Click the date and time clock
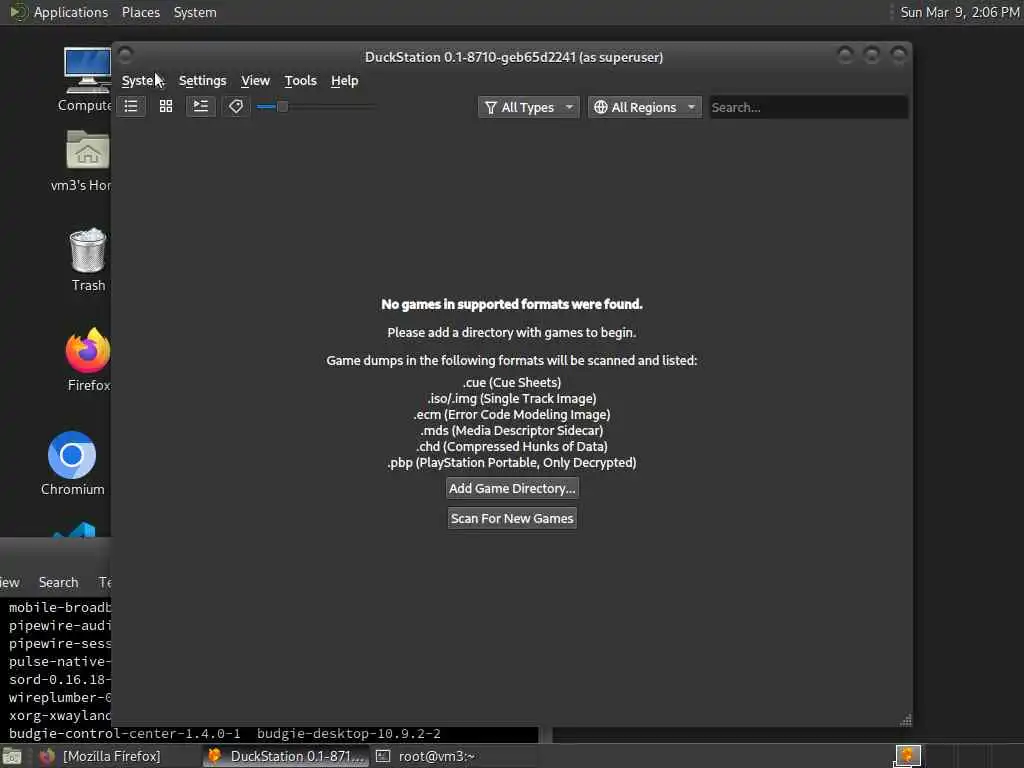1024x768 pixels. (x=959, y=12)
